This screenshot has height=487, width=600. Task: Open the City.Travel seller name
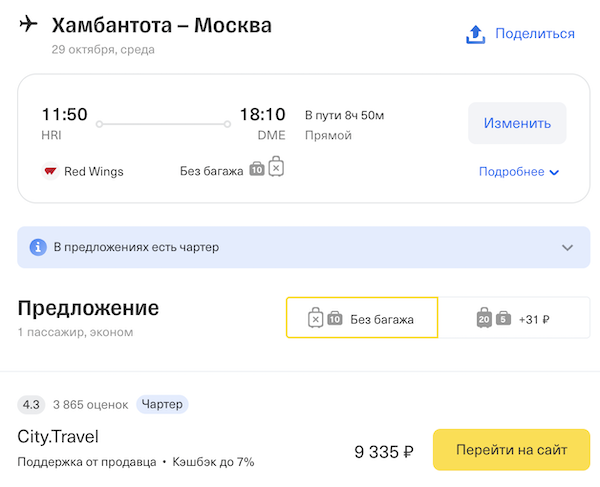pos(58,437)
